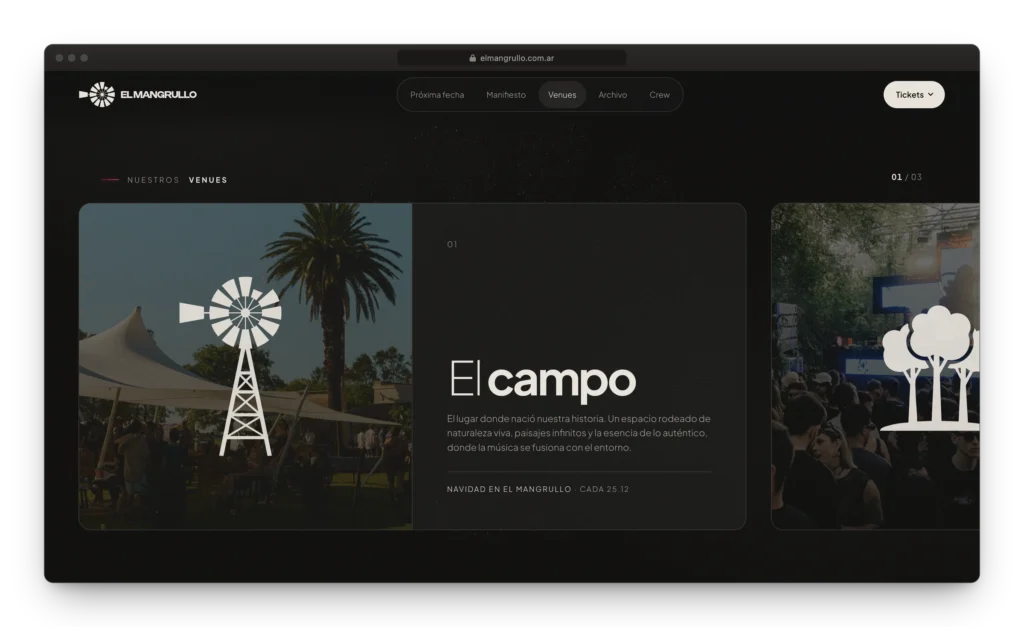Click the 01 / 03 slide counter
This screenshot has height=627, width=1024.
(x=906, y=177)
